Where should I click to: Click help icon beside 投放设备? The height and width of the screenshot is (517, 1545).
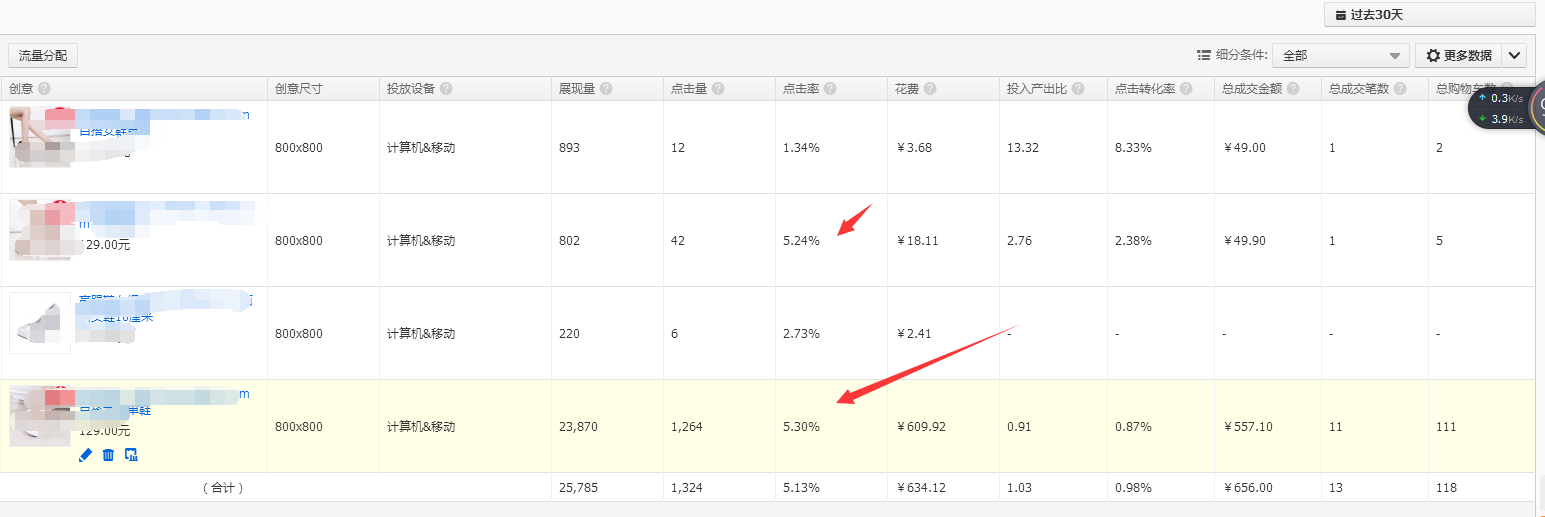tap(446, 89)
